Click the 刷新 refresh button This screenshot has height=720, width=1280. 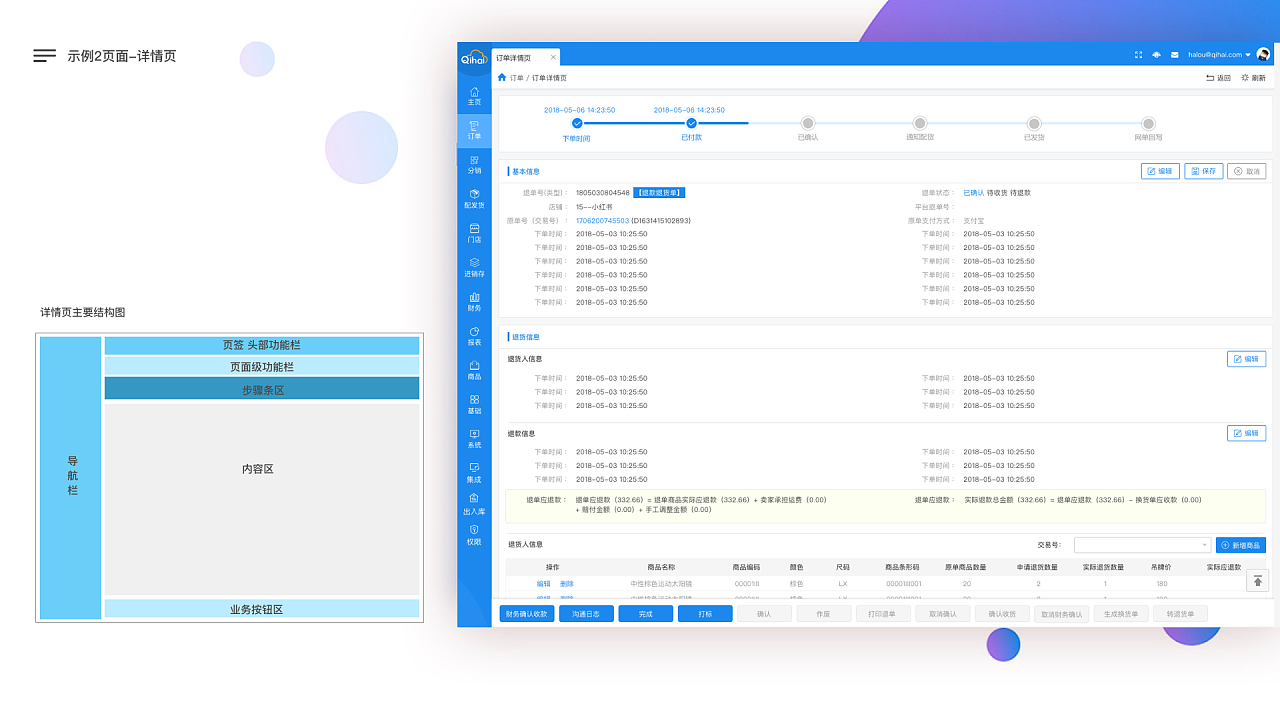(1253, 78)
